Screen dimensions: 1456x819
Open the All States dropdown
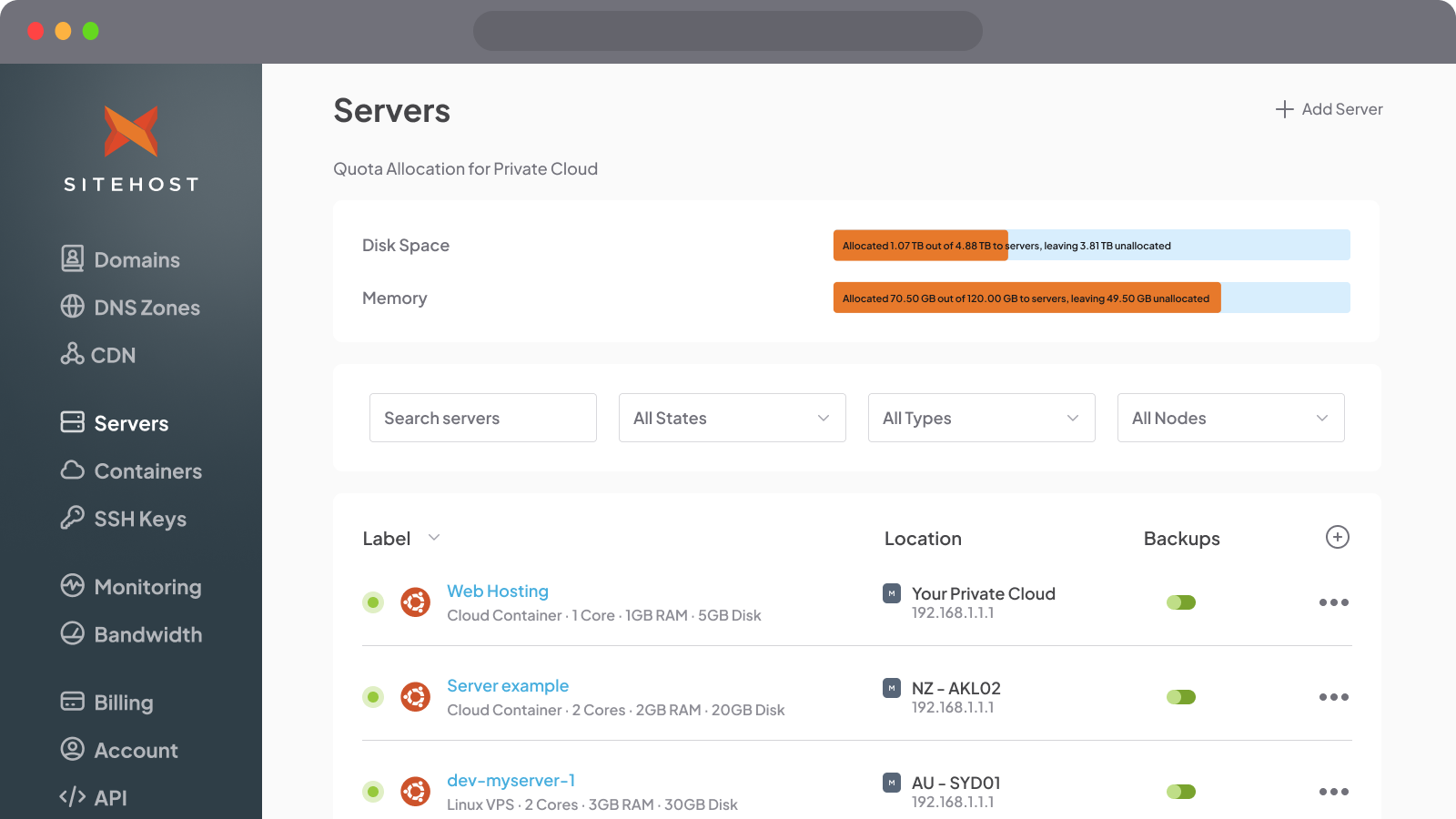pyautogui.click(x=732, y=418)
